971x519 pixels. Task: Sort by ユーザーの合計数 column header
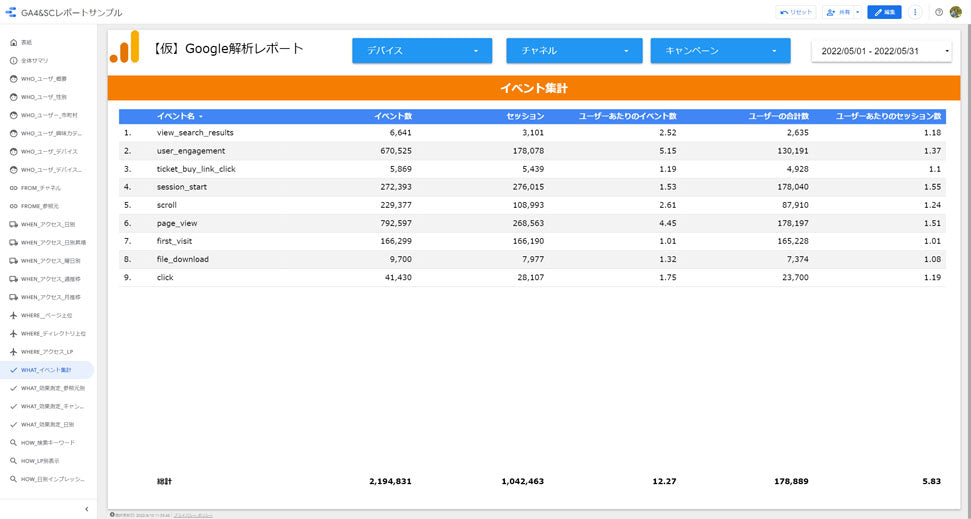778,116
